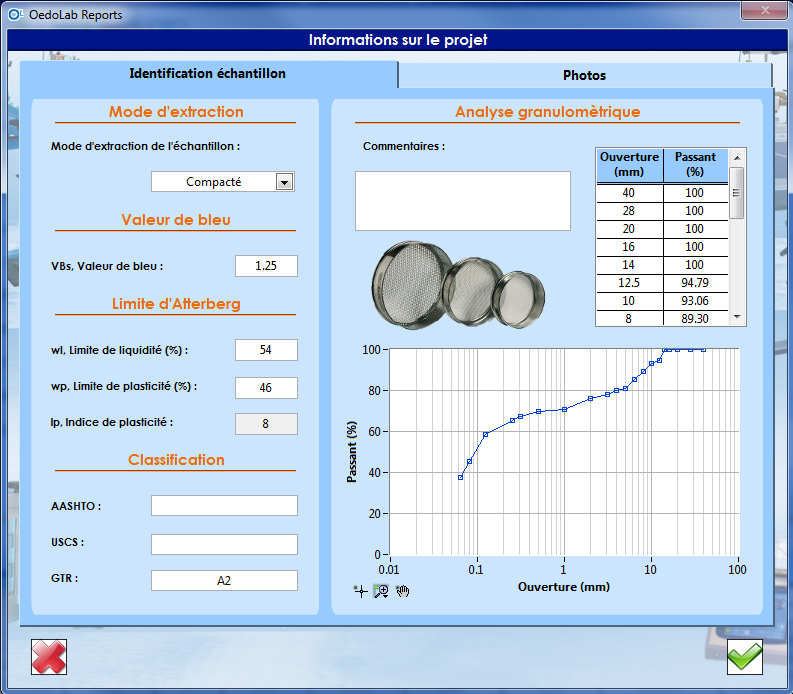Click the red X cancel icon
793x694 pixels.
(48, 657)
